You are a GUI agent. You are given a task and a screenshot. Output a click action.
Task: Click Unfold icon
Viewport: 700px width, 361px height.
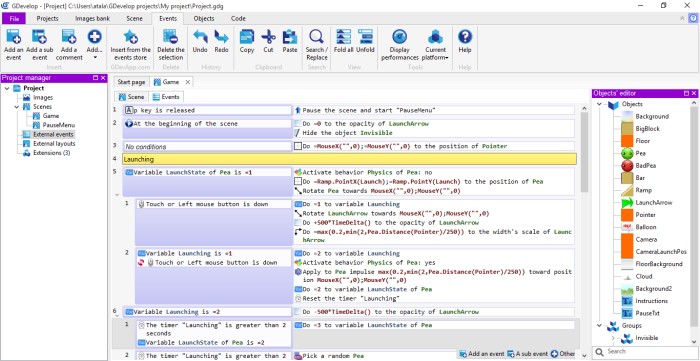(365, 37)
